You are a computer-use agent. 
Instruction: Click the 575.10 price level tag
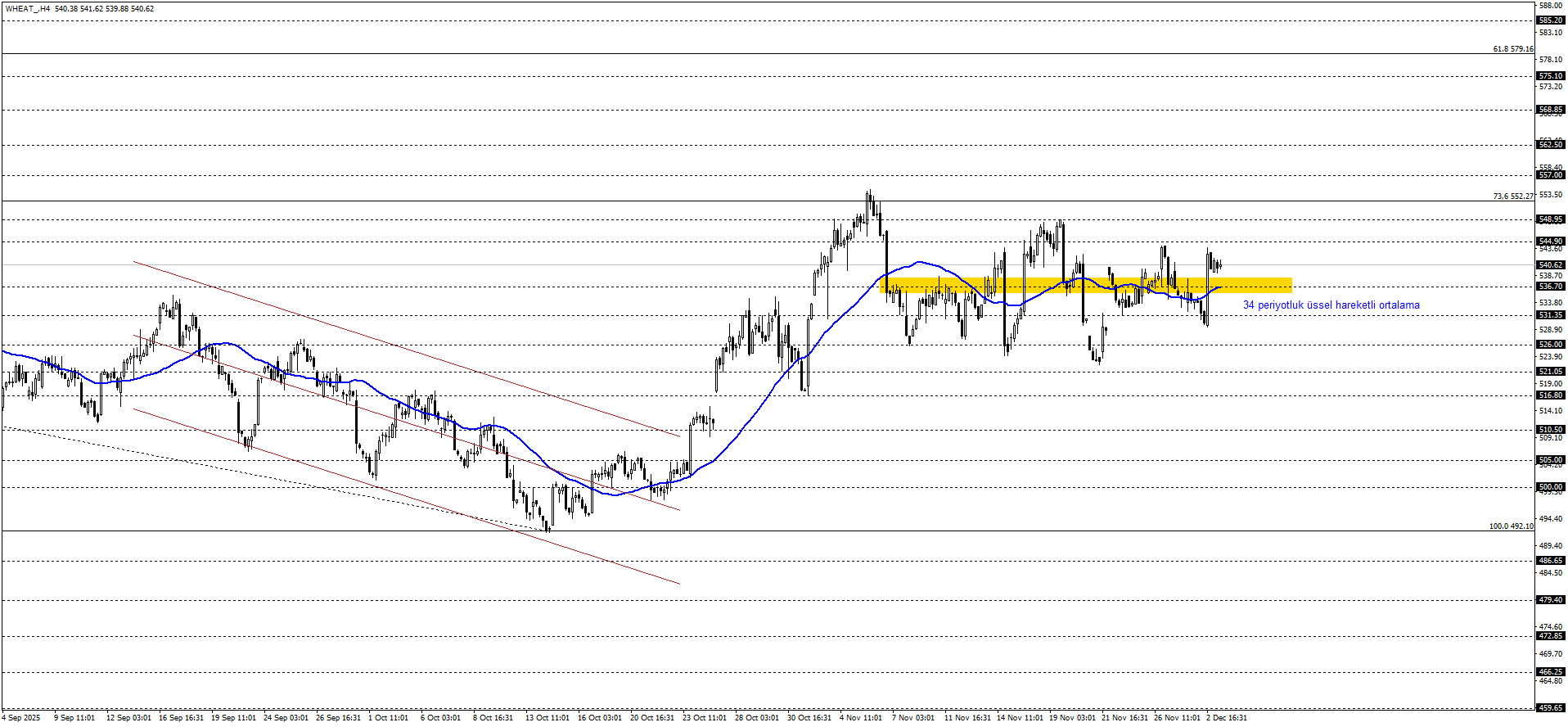pos(1551,76)
